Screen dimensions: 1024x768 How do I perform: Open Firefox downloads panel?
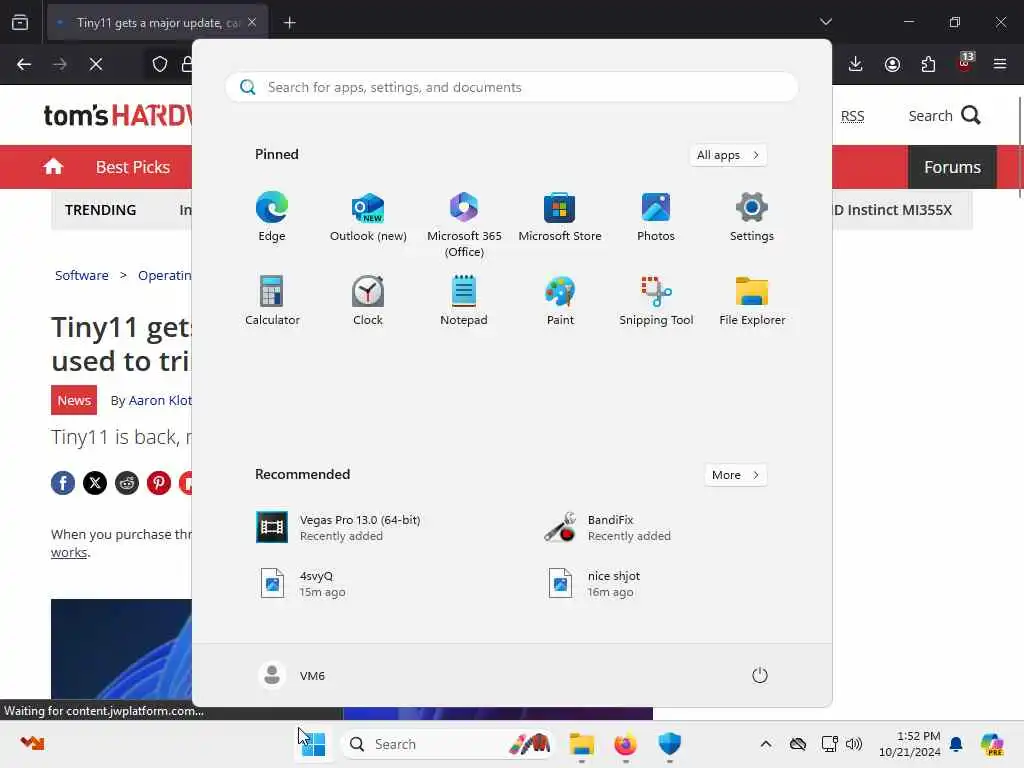pyautogui.click(x=856, y=64)
